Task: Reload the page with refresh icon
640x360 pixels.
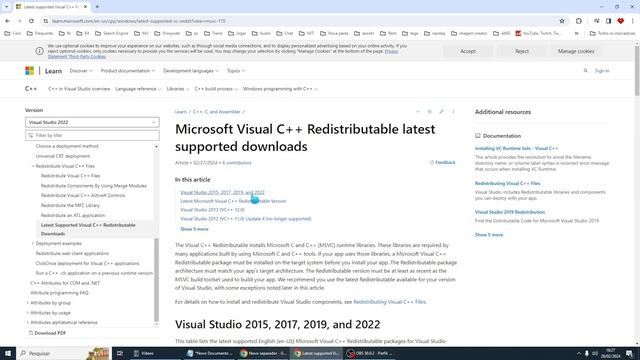Action: 31,21
